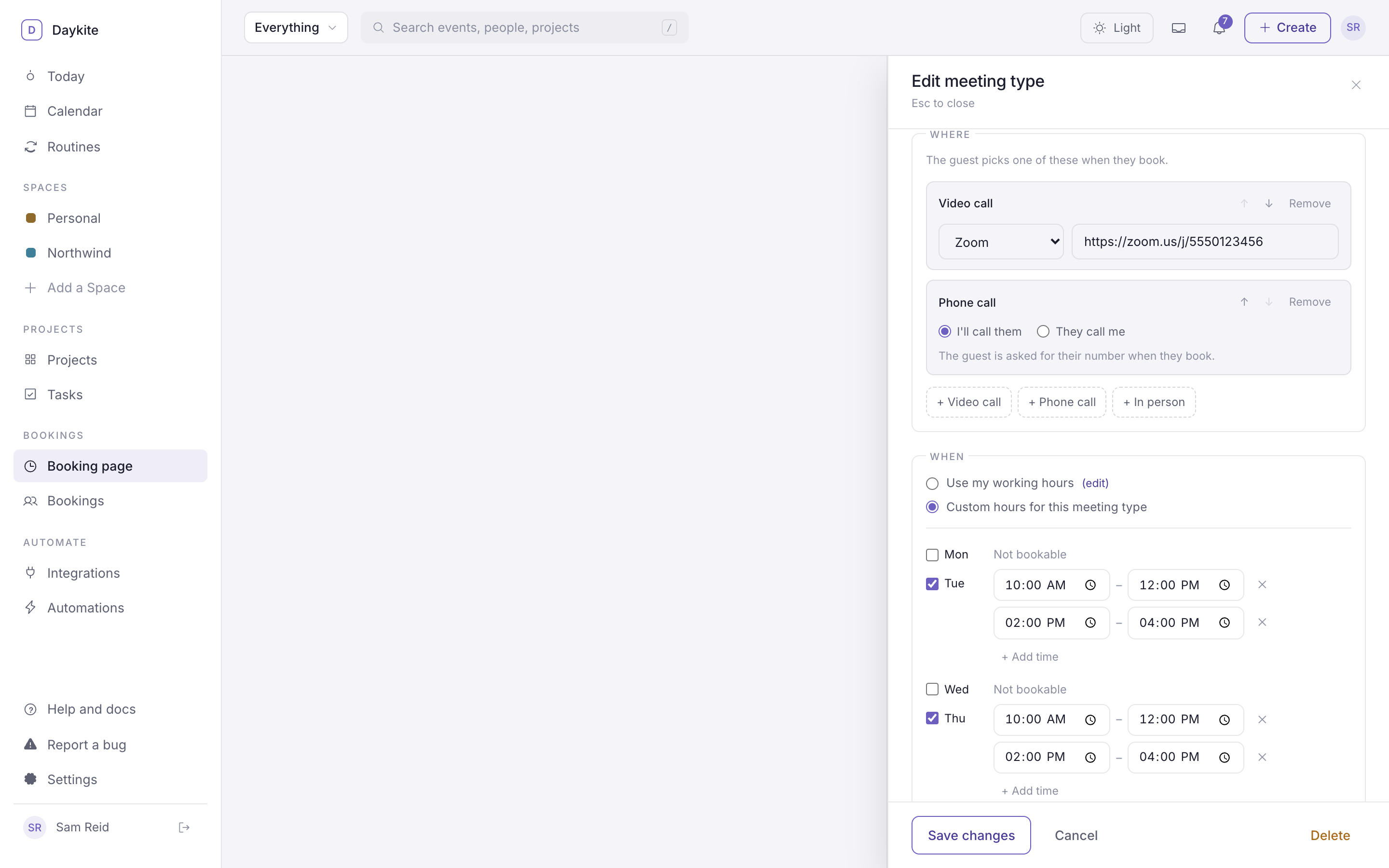Select the Personal space color dot
1389x868 pixels.
(x=31, y=218)
